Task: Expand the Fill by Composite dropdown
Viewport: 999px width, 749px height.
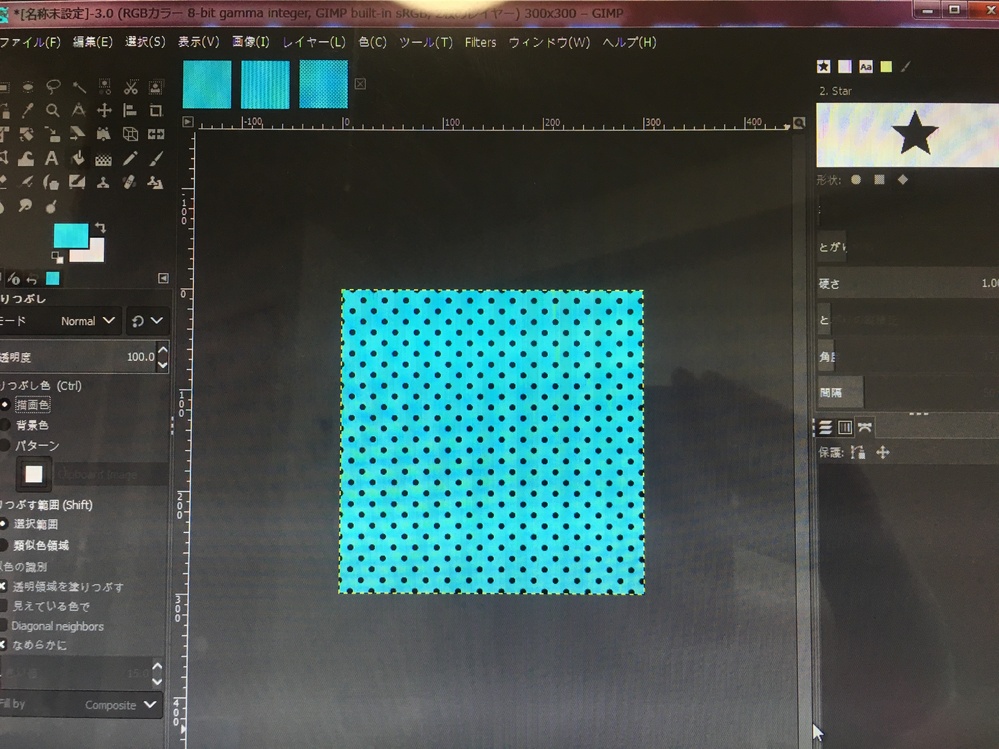Action: point(122,705)
